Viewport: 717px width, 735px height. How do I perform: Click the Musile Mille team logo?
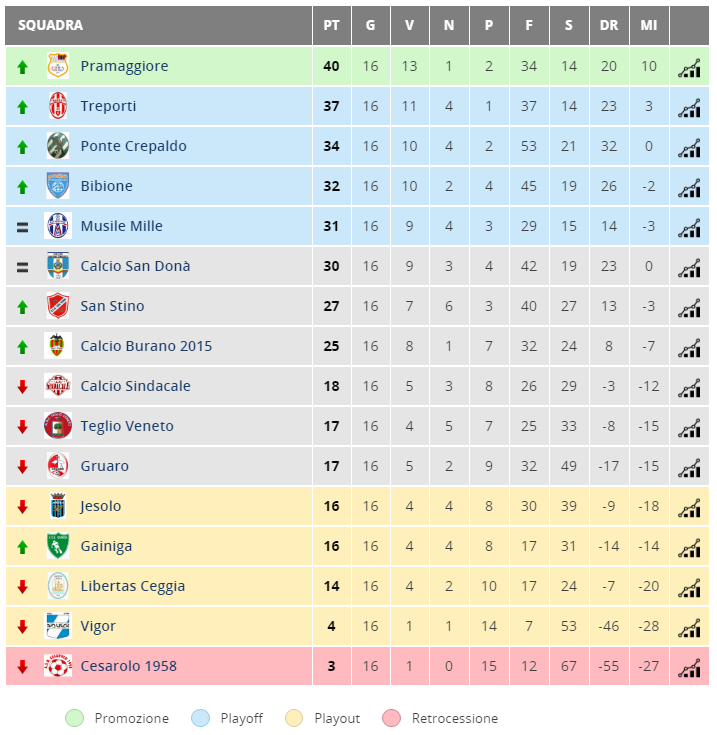pos(58,225)
